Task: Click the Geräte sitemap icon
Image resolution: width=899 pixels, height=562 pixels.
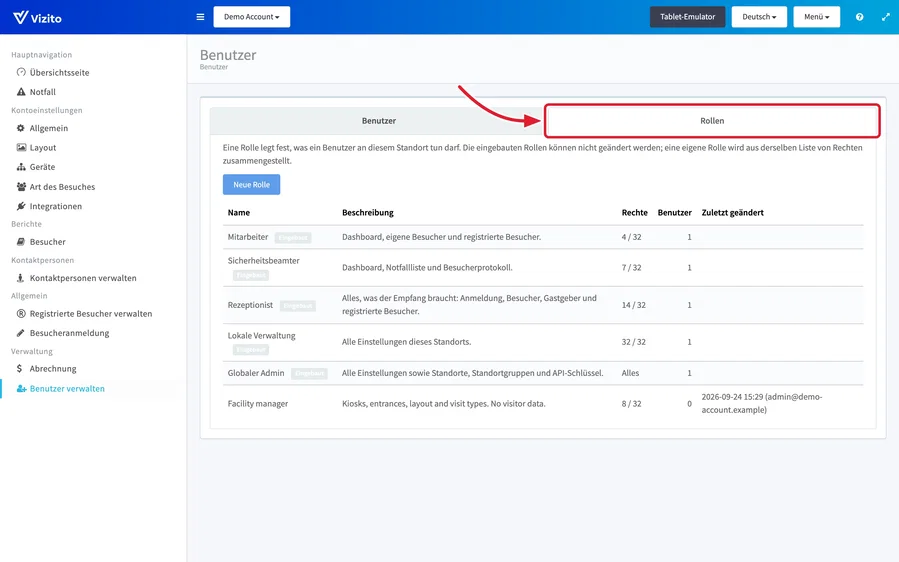Action: (21, 167)
